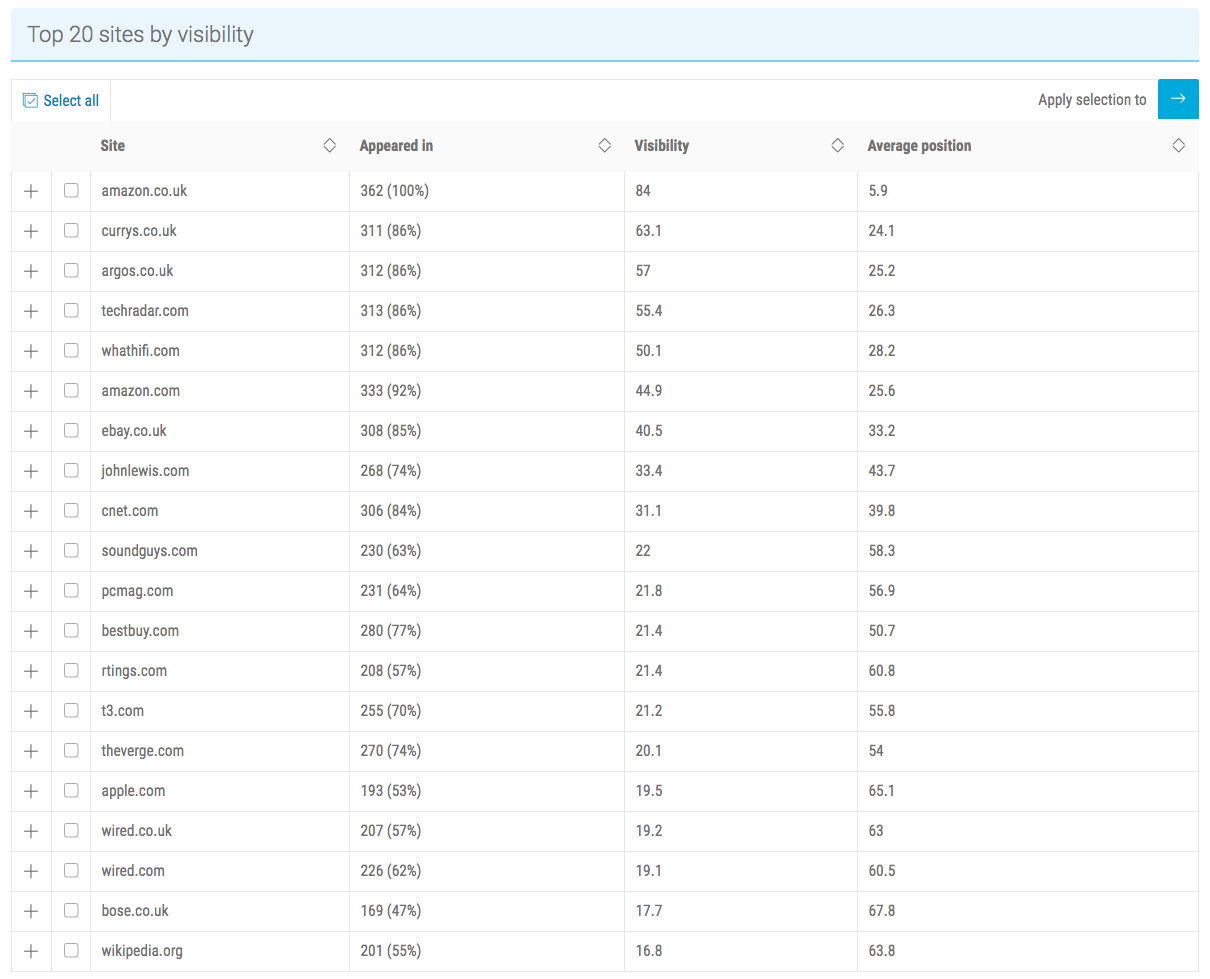Expand the wired.co.uk row details
This screenshot has height=979, width=1210.
pos(31,831)
